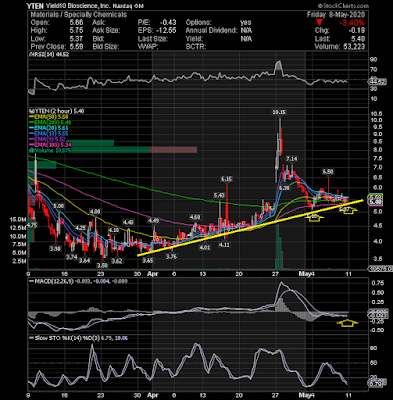393x400 pixels.
Task: Click the Ask Size label
Action: click(x=105, y=31)
